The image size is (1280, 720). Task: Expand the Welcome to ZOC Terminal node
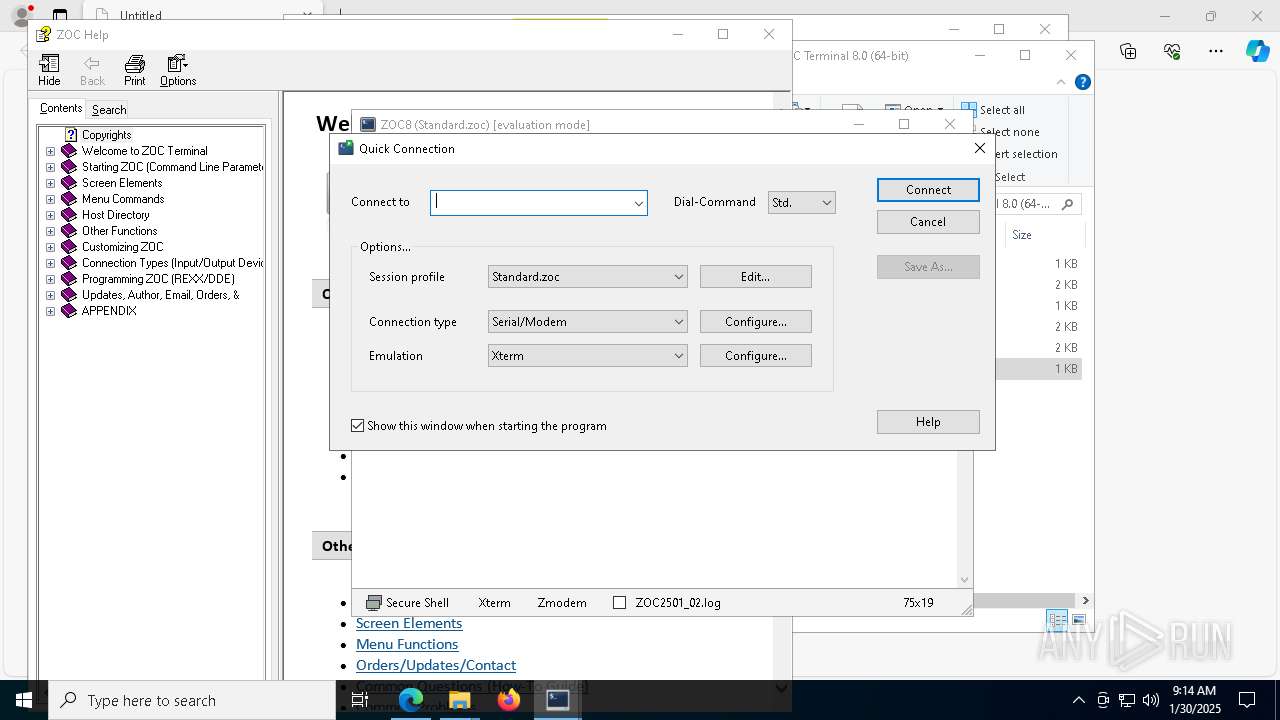pyautogui.click(x=50, y=151)
